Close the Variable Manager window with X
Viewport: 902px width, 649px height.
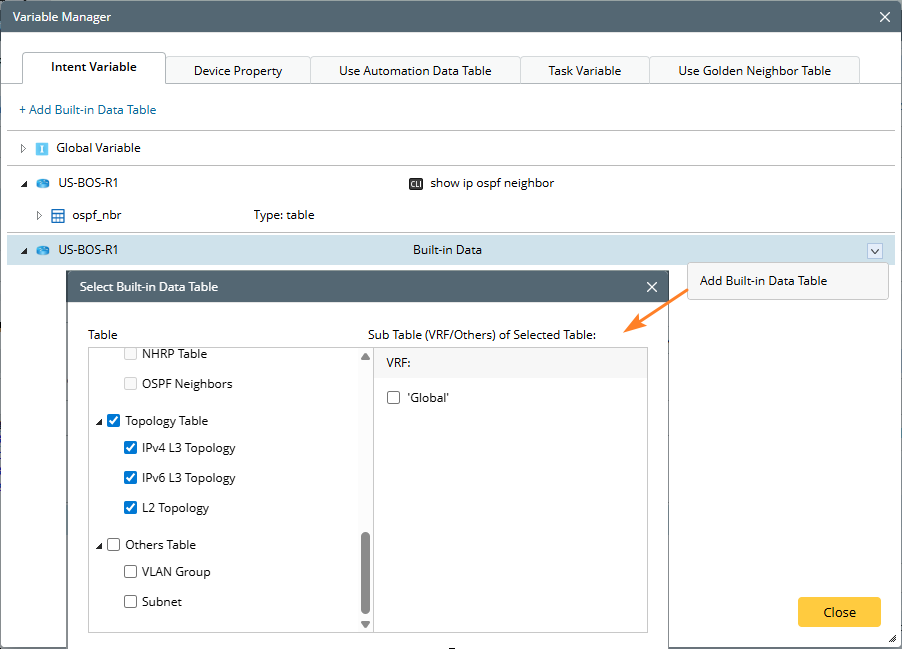click(884, 17)
